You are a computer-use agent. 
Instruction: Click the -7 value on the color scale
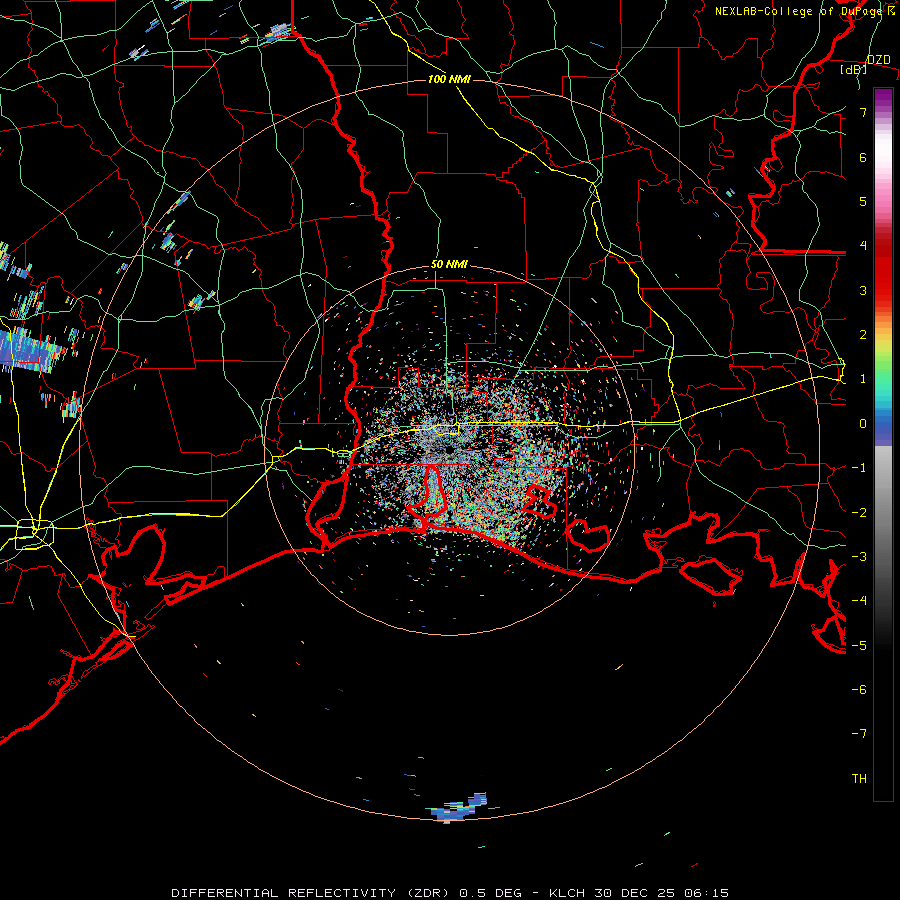(x=859, y=734)
